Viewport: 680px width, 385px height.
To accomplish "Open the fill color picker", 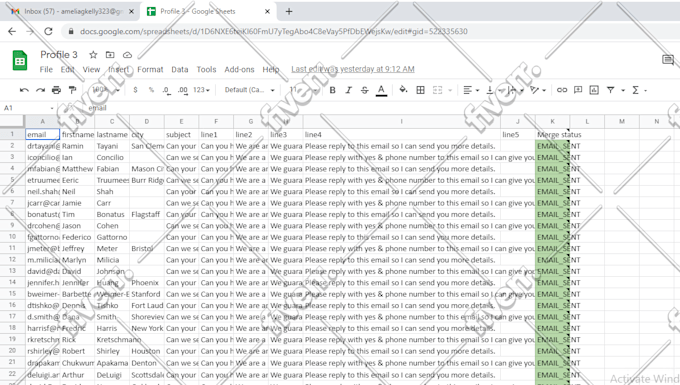I will [x=403, y=90].
